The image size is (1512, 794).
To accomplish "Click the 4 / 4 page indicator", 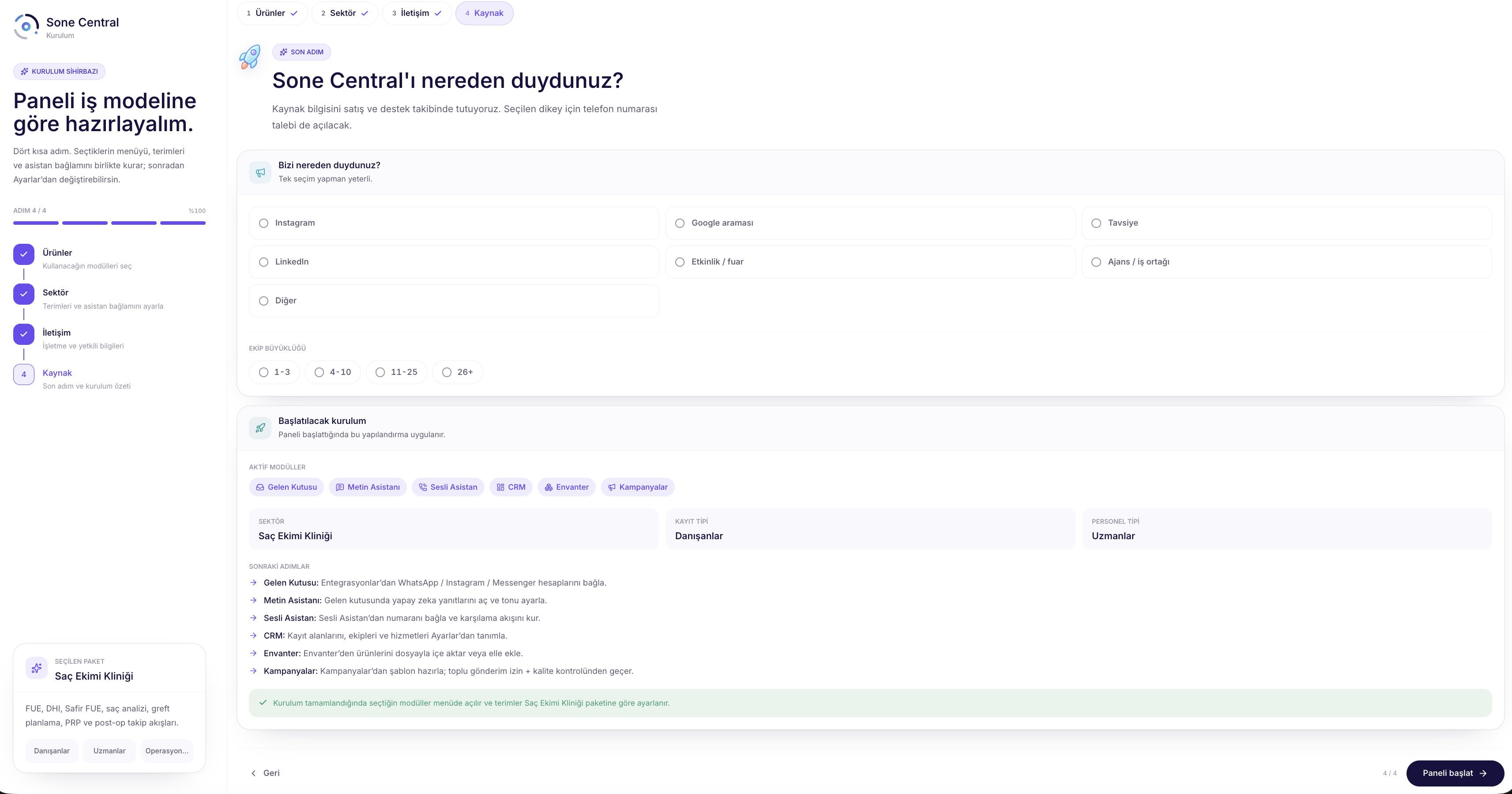I will point(1390,773).
